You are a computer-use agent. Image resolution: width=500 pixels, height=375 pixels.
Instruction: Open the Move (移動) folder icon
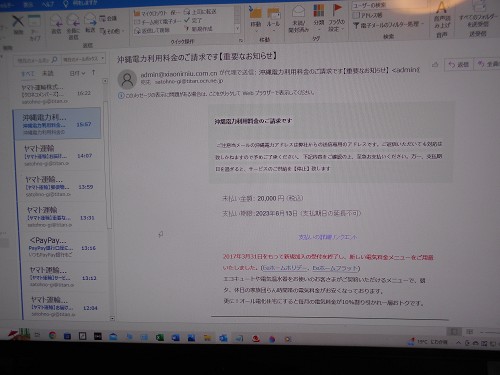point(256,13)
